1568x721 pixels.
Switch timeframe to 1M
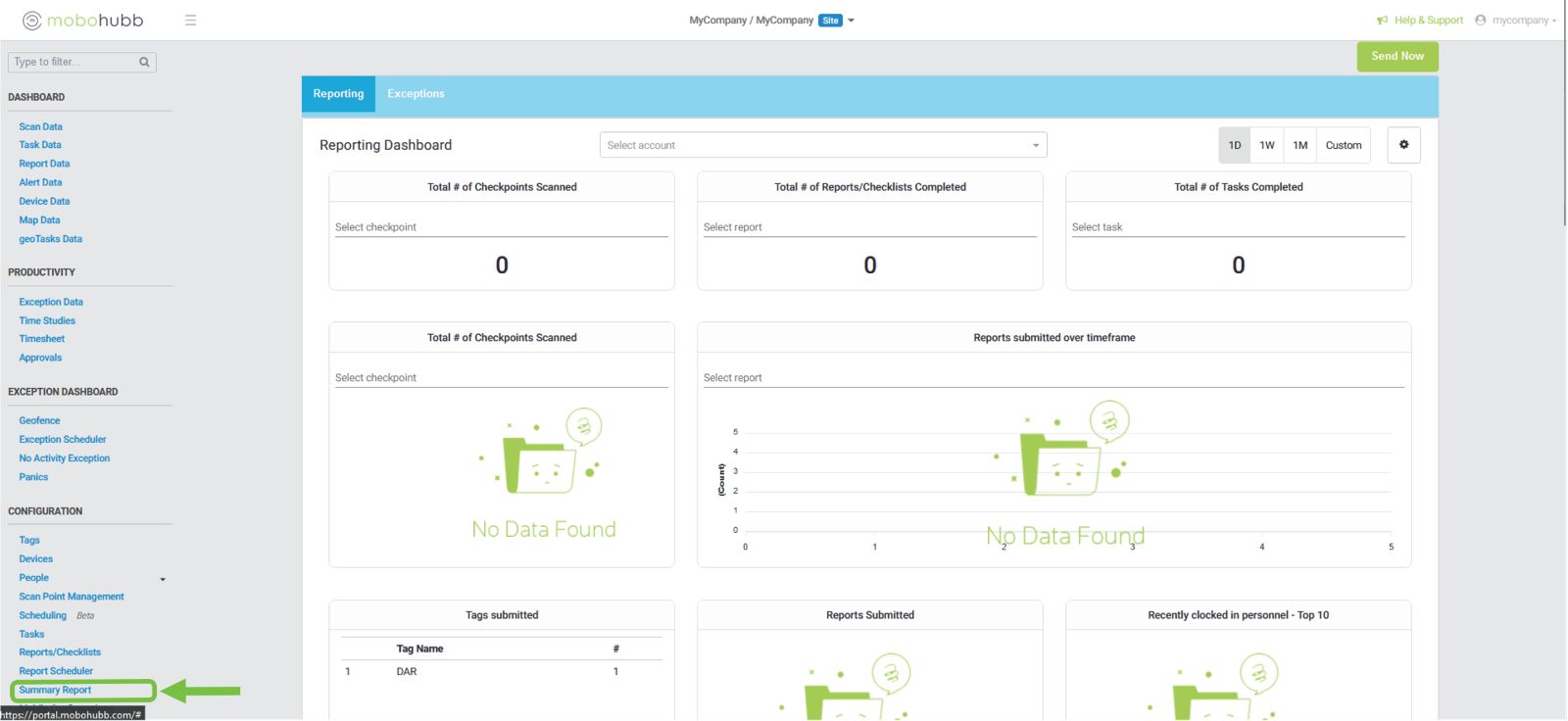tap(1300, 145)
